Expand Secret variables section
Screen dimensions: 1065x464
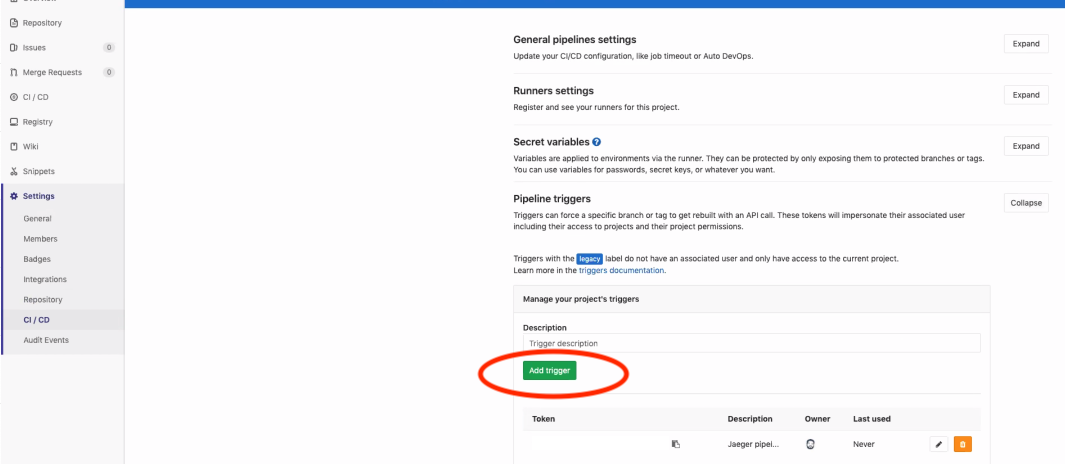pyautogui.click(x=1026, y=146)
